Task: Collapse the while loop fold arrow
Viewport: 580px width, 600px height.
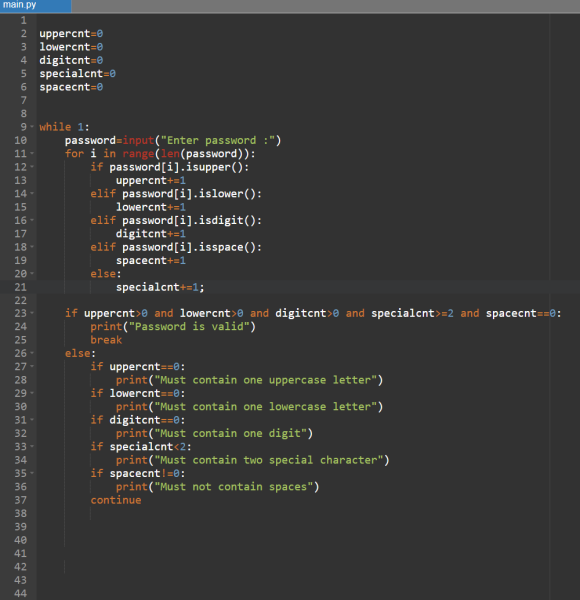Action: pos(32,127)
